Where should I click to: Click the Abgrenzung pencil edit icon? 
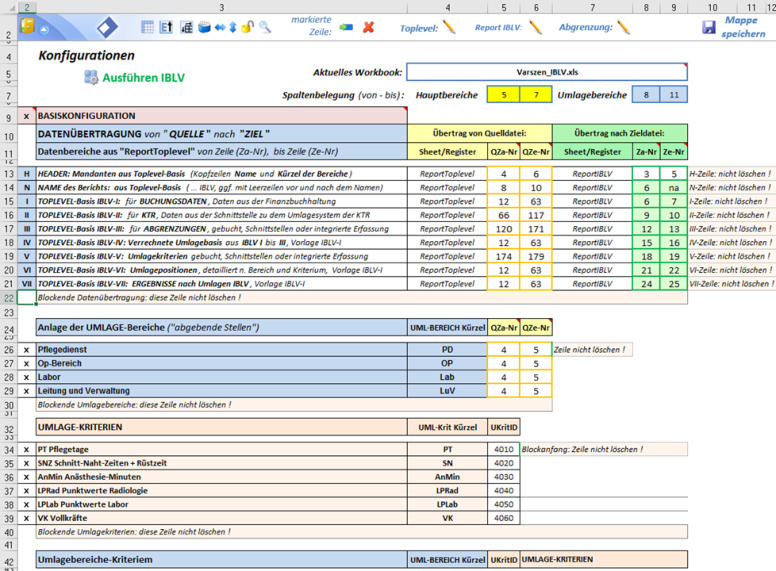click(624, 27)
